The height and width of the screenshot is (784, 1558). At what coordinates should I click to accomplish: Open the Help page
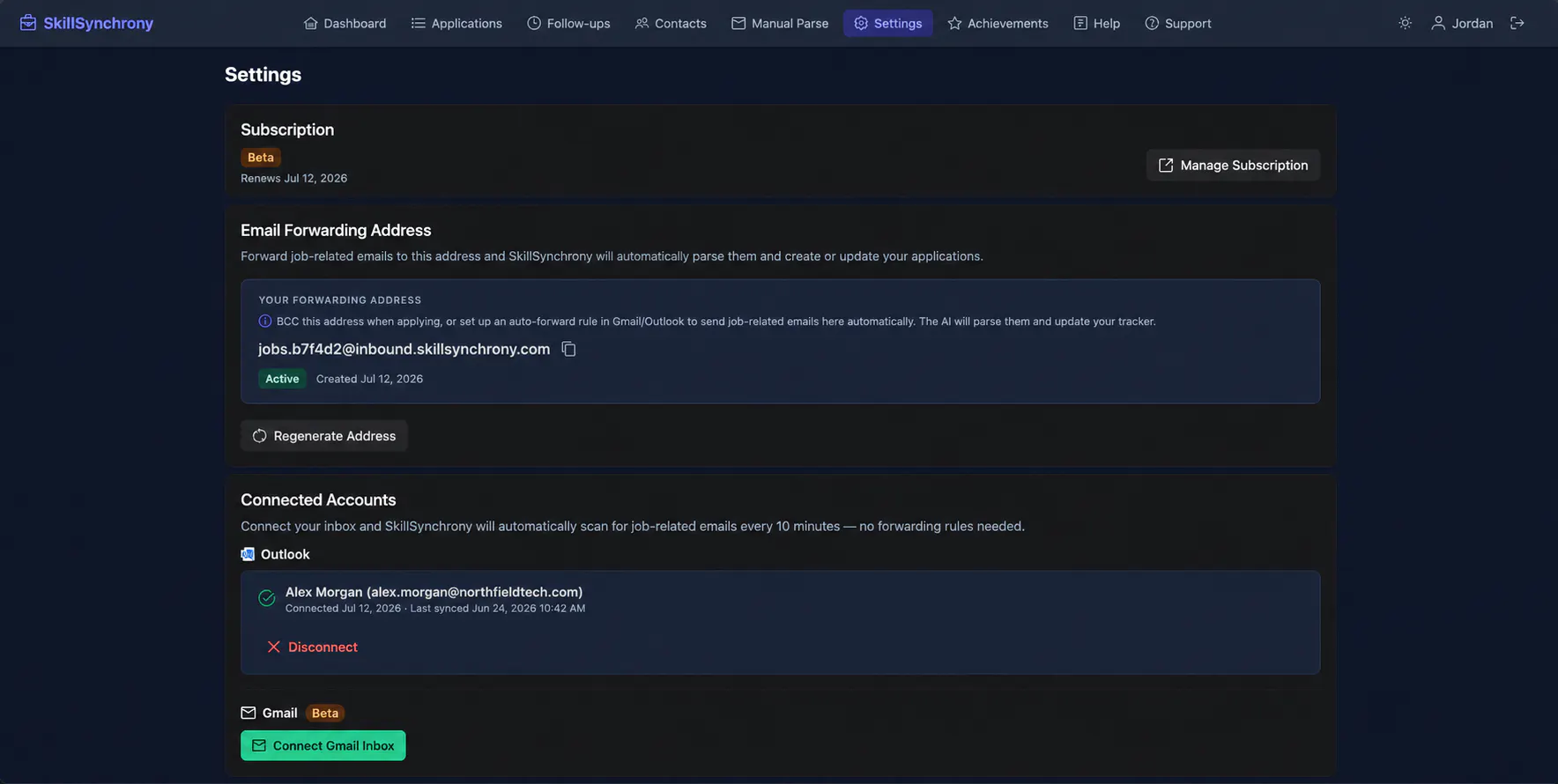[x=1096, y=23]
